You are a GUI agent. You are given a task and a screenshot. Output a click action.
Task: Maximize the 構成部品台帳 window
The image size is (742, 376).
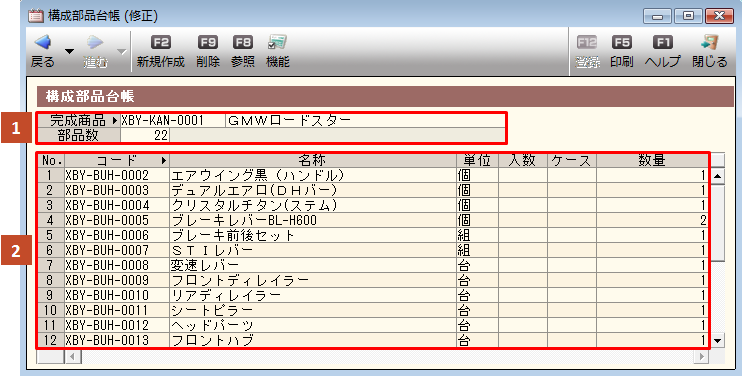689,17
